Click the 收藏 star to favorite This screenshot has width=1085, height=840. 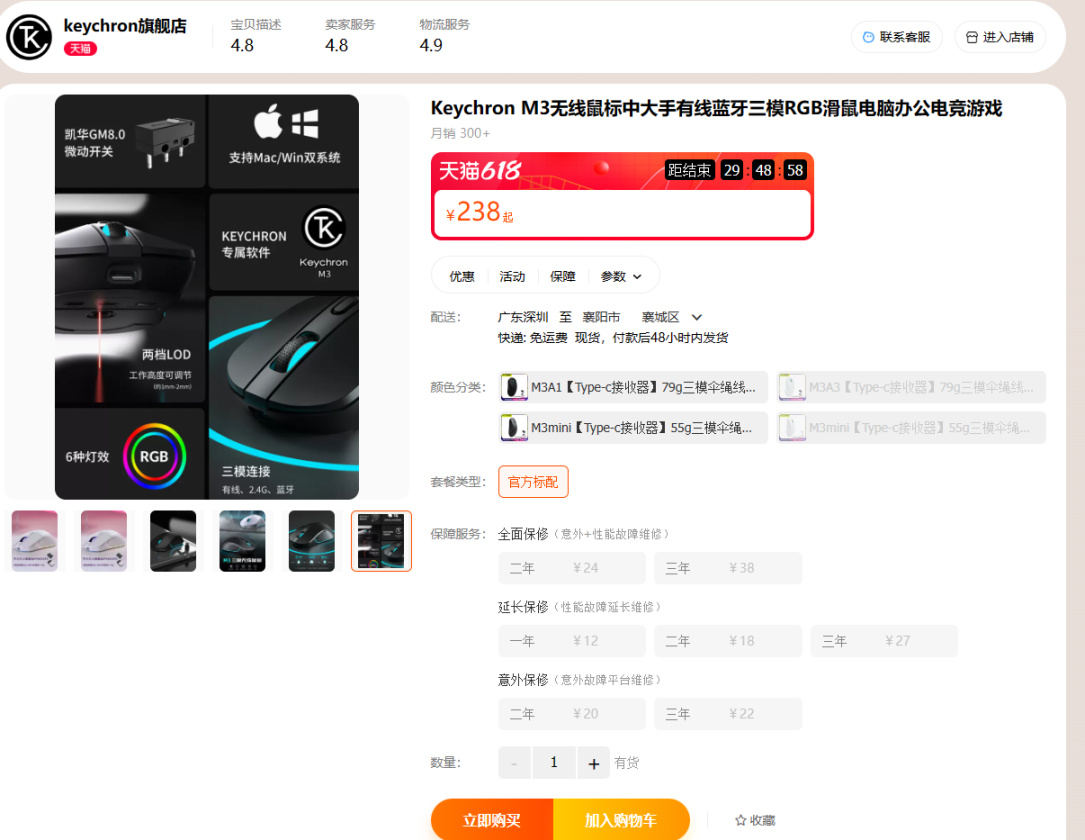[754, 820]
